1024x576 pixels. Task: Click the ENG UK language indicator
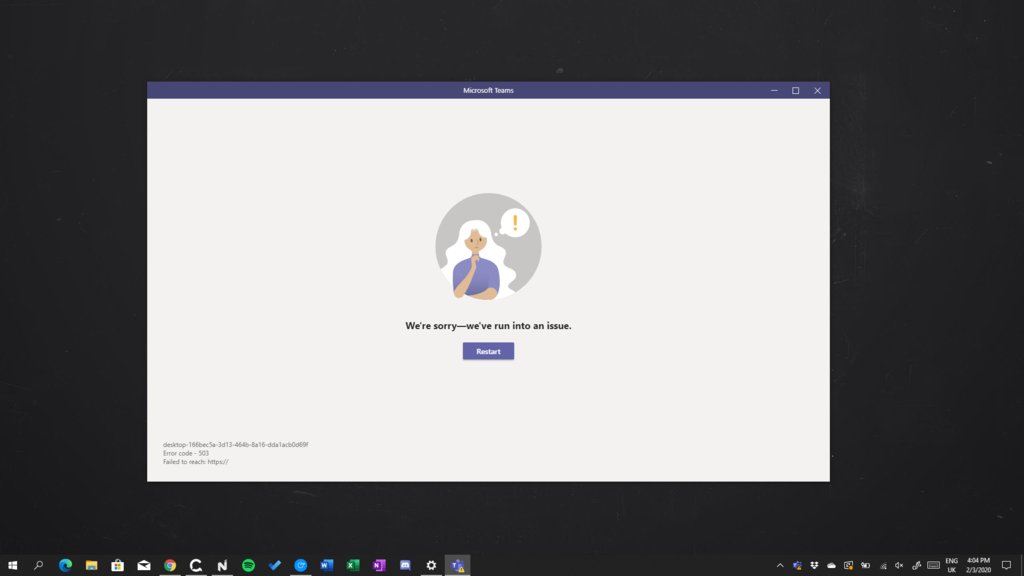(x=952, y=566)
